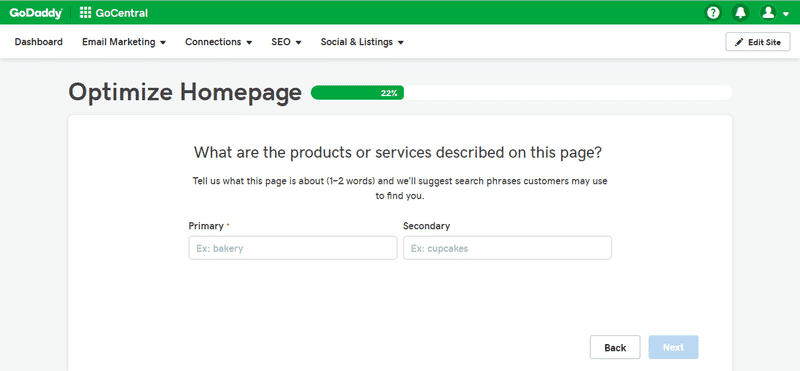This screenshot has height=371, width=800.
Task: Click the Primary field label
Action: pyautogui.click(x=206, y=226)
